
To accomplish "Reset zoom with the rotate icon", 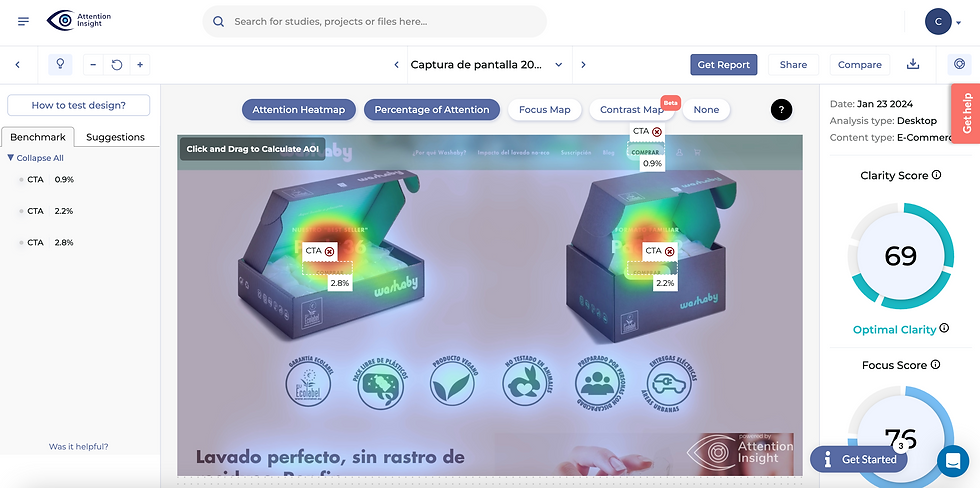I will click(x=116, y=64).
